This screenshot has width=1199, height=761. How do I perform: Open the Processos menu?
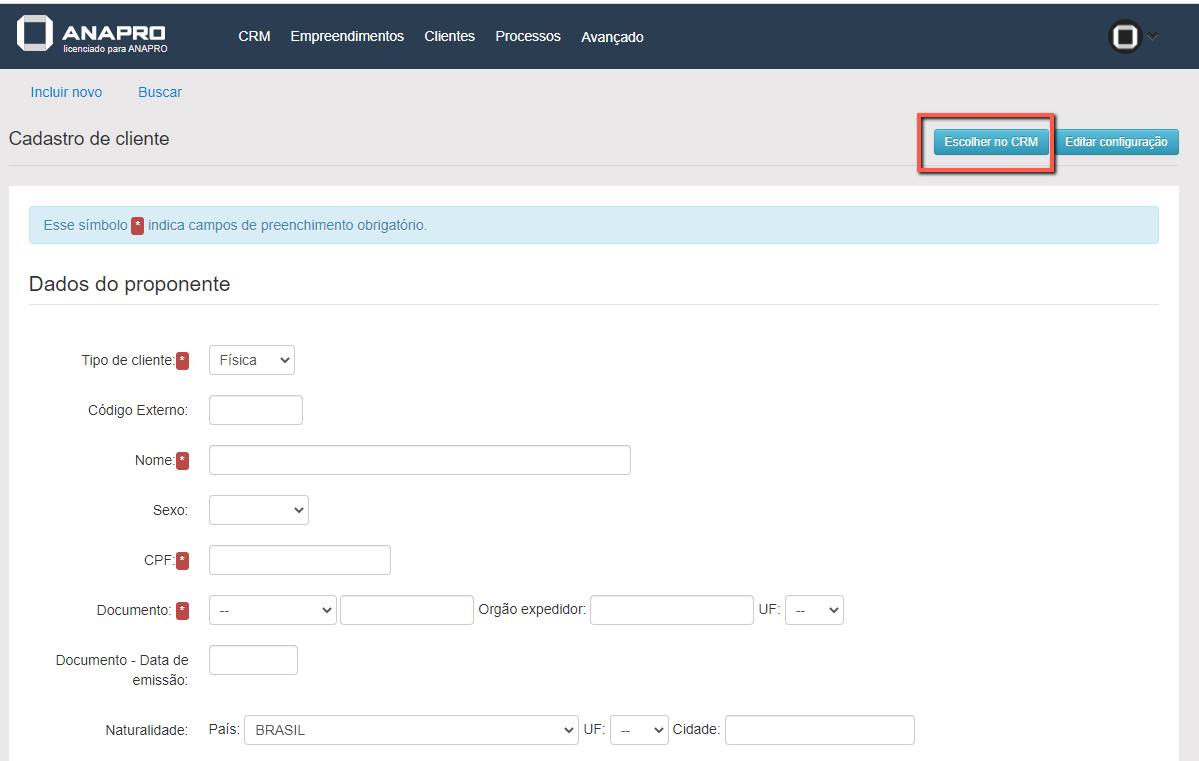tap(528, 36)
